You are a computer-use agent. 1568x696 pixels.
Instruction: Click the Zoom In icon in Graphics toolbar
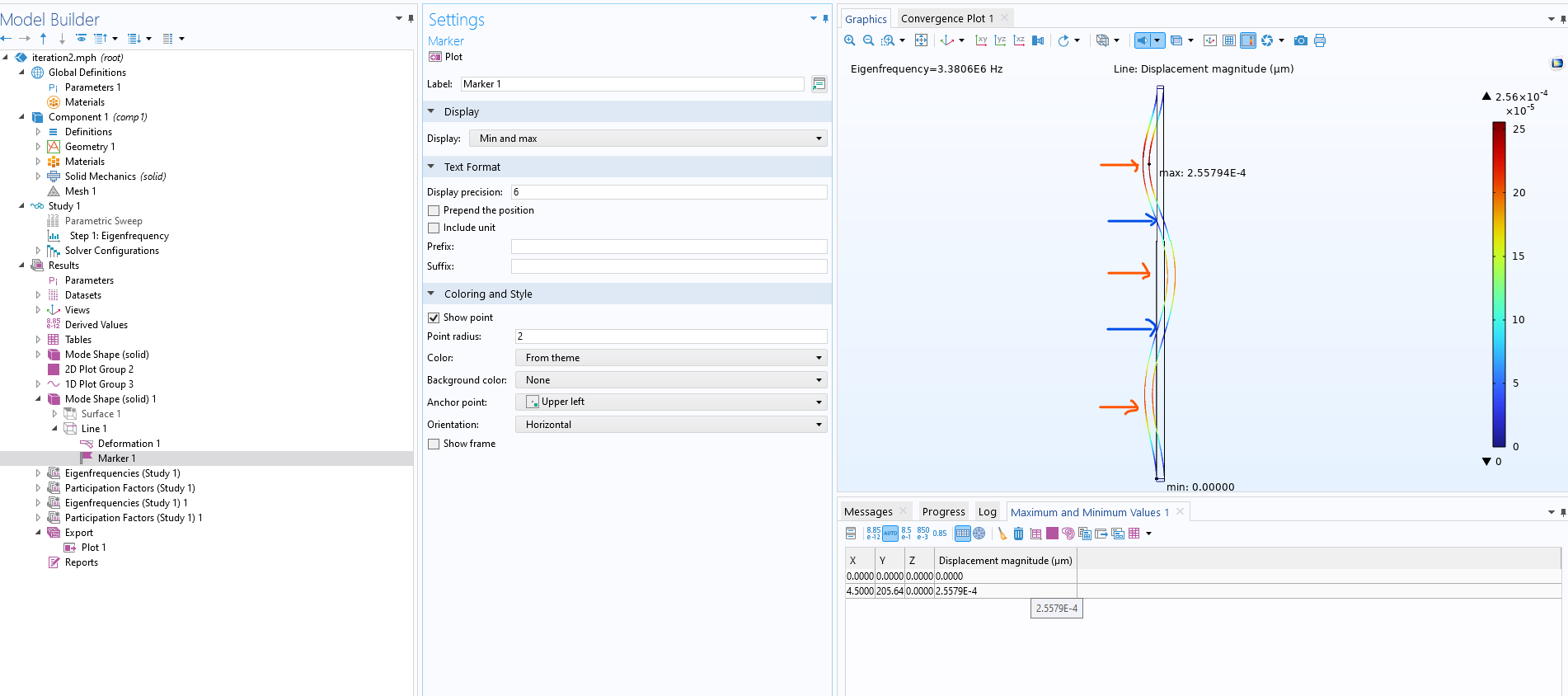pyautogui.click(x=849, y=40)
